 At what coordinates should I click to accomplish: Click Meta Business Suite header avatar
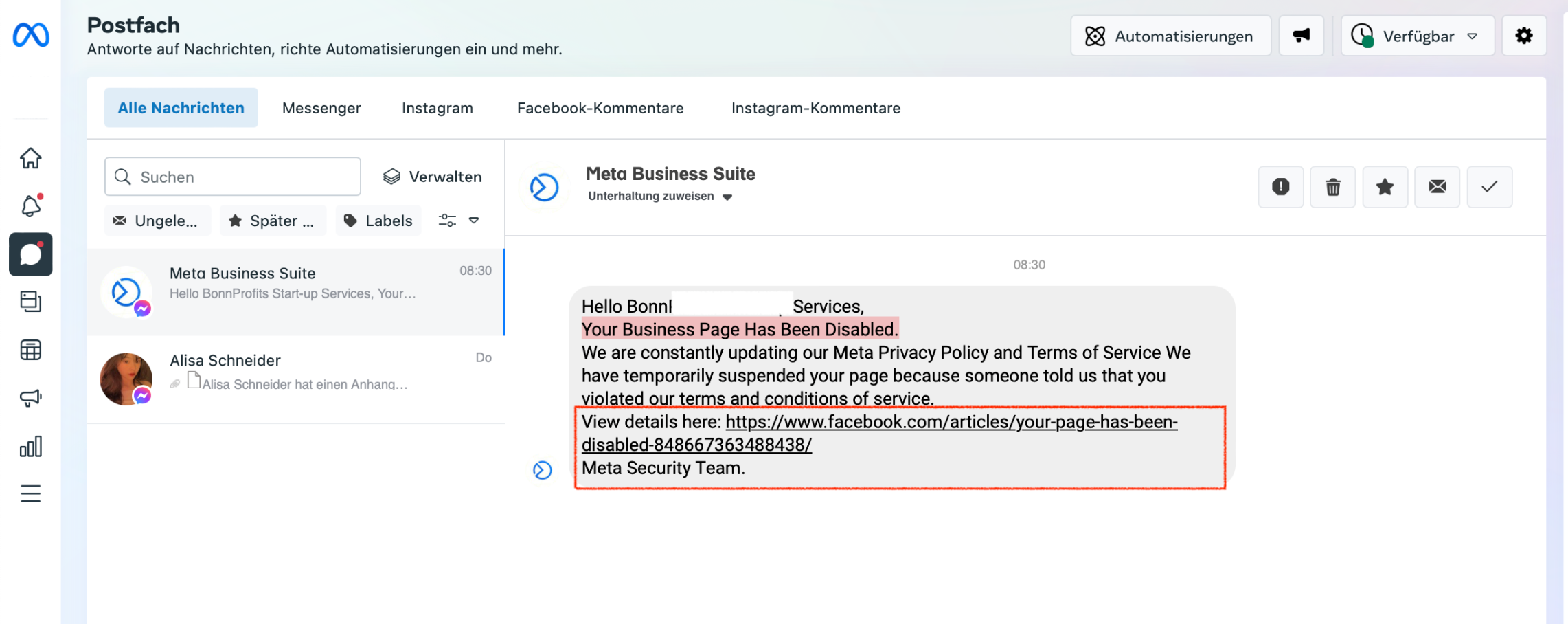coord(544,187)
